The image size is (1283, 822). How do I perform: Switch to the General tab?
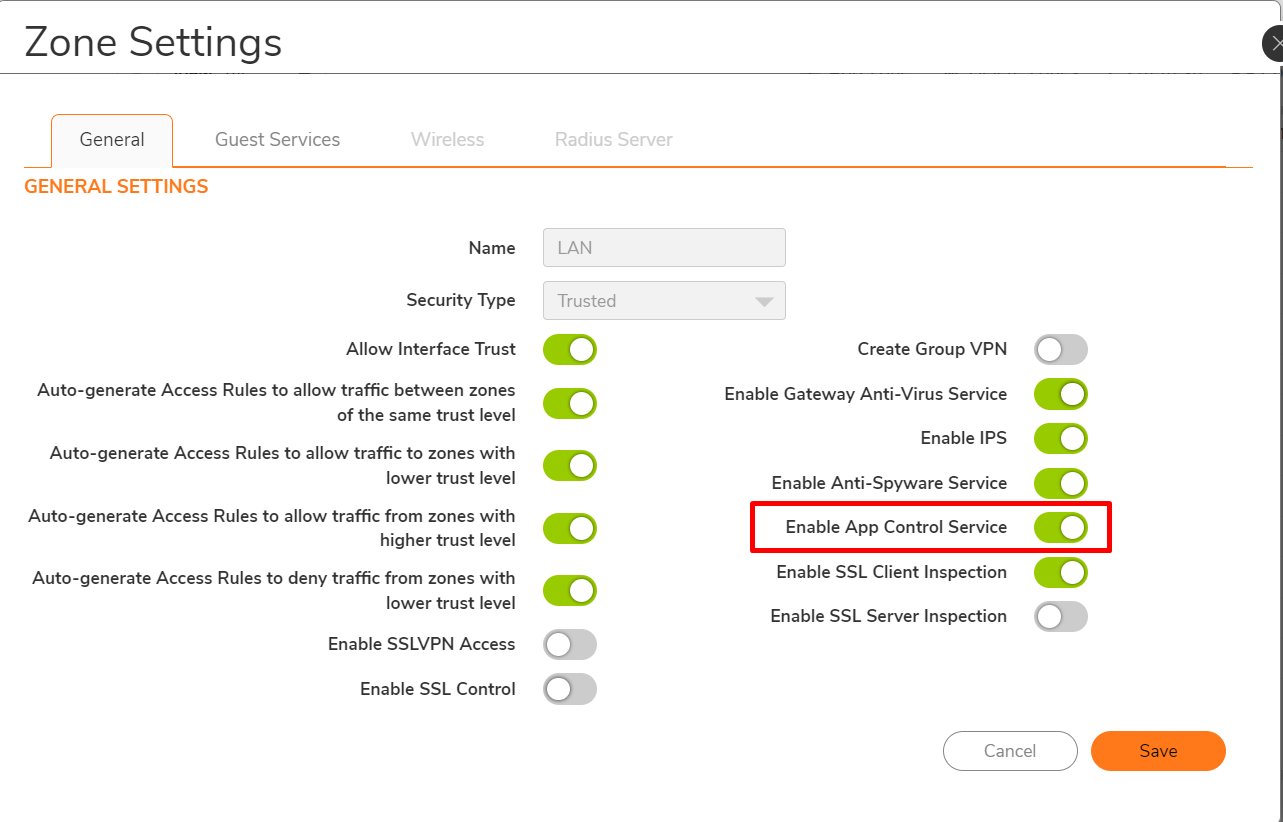(112, 140)
